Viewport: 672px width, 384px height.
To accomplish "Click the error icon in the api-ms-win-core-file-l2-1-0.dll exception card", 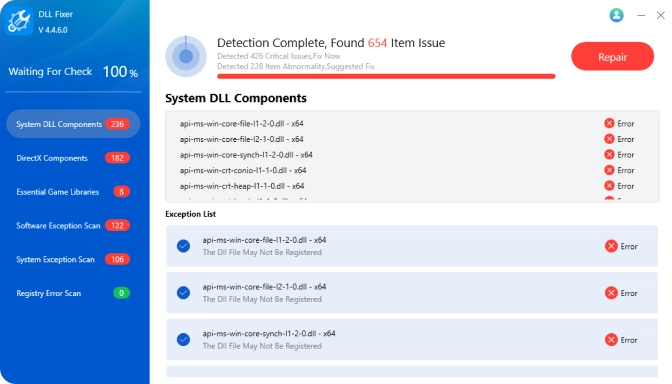I will coord(611,293).
